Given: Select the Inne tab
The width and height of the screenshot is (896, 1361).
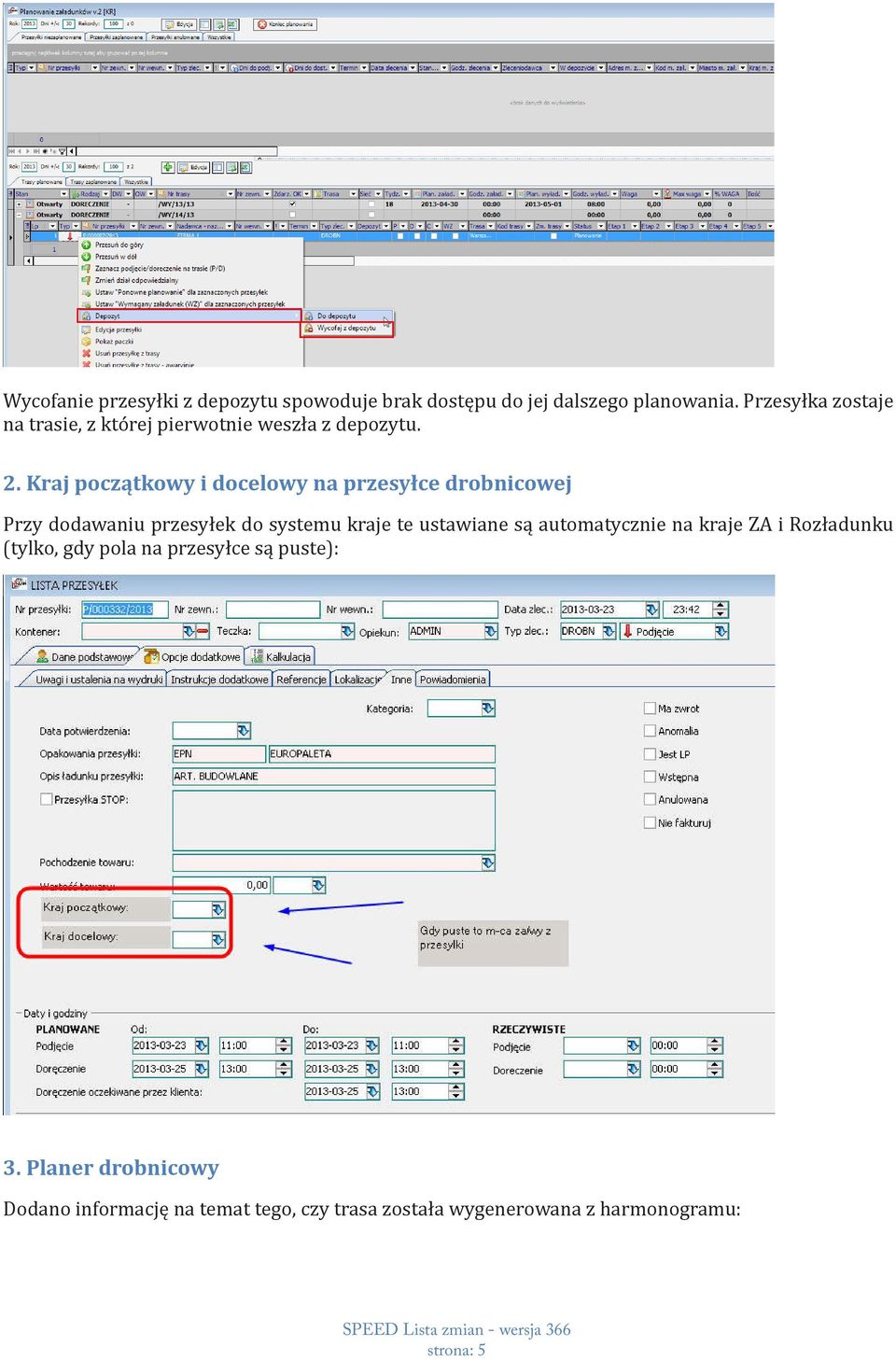Looking at the screenshot, I should pyautogui.click(x=401, y=680).
